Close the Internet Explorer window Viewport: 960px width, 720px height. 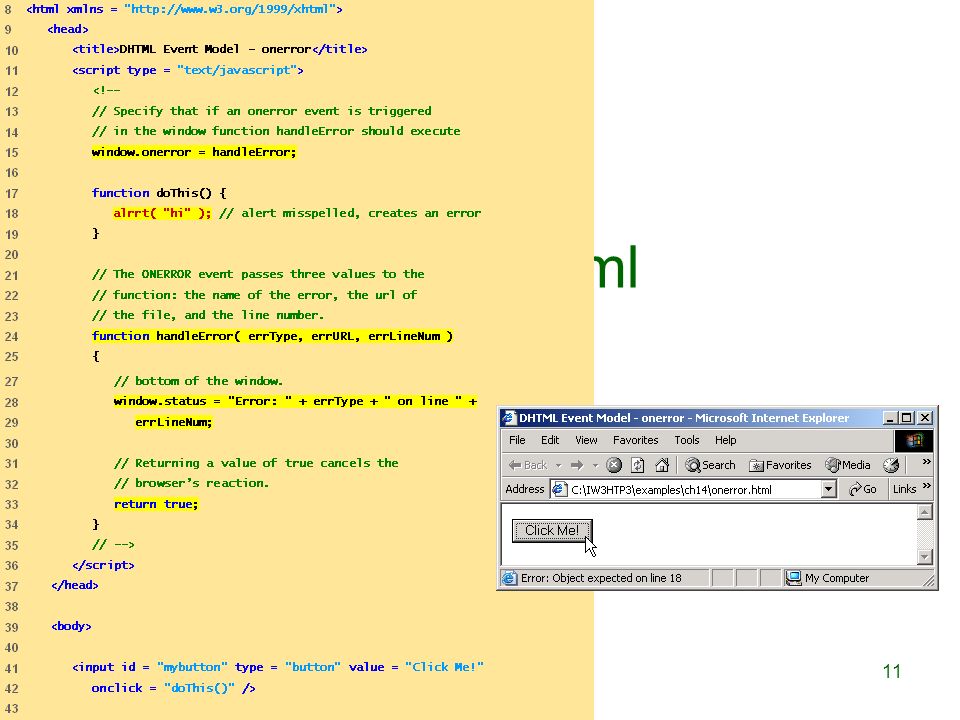click(925, 418)
